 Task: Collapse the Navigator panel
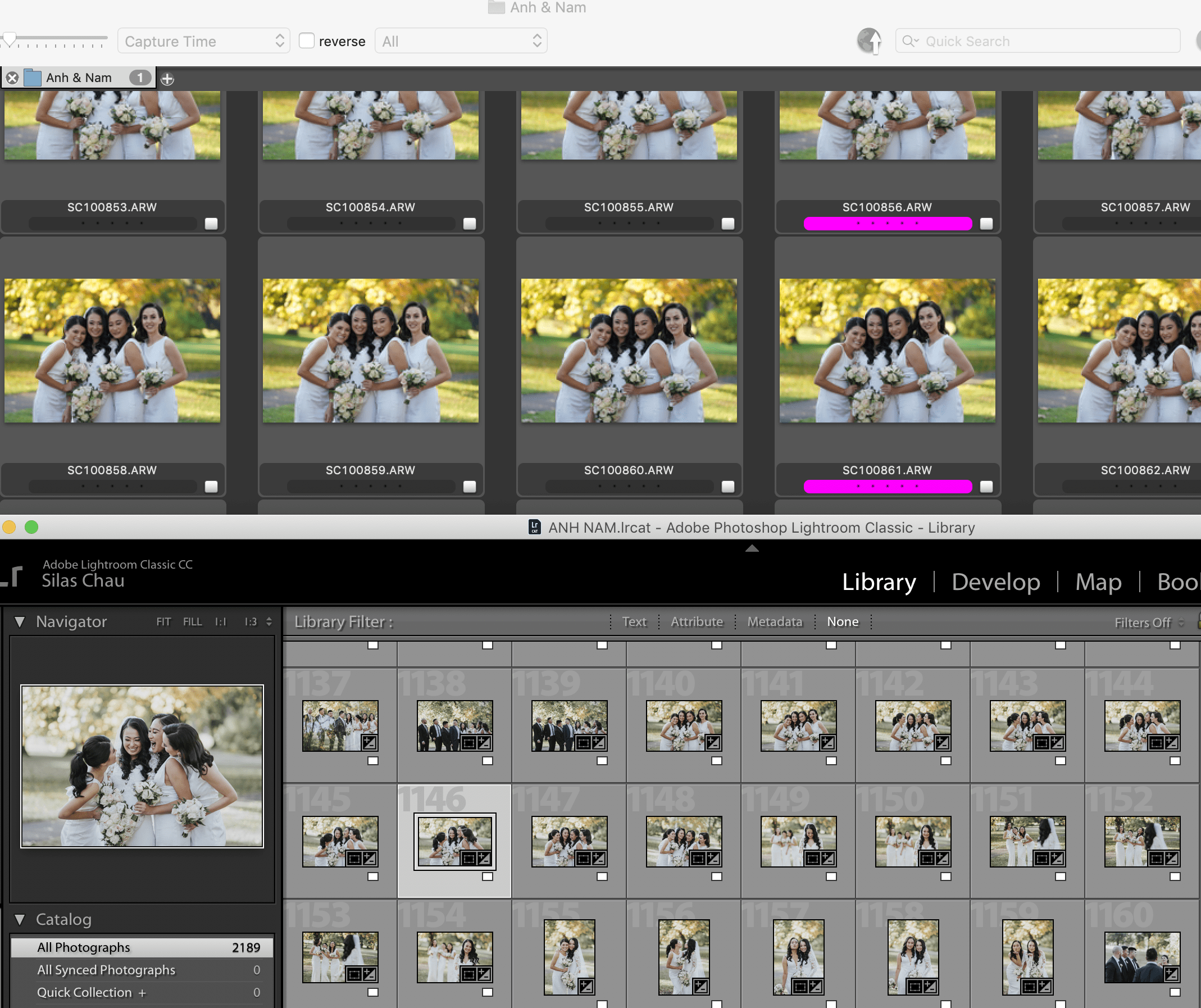[20, 622]
